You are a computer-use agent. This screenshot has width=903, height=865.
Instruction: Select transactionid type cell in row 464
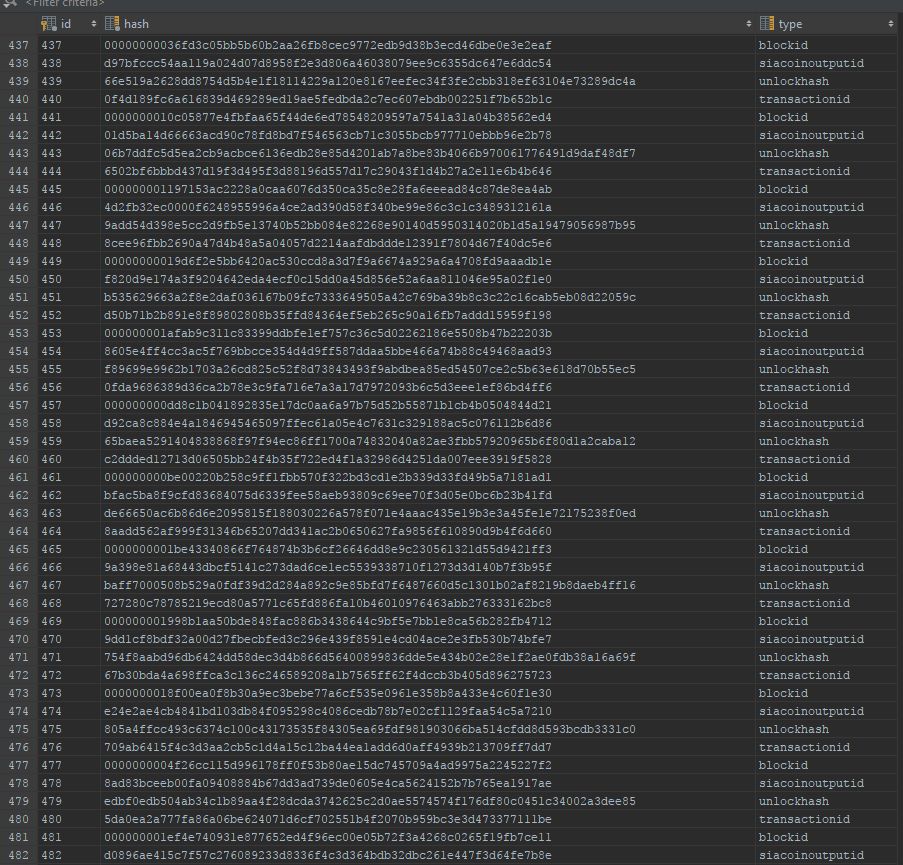point(826,531)
